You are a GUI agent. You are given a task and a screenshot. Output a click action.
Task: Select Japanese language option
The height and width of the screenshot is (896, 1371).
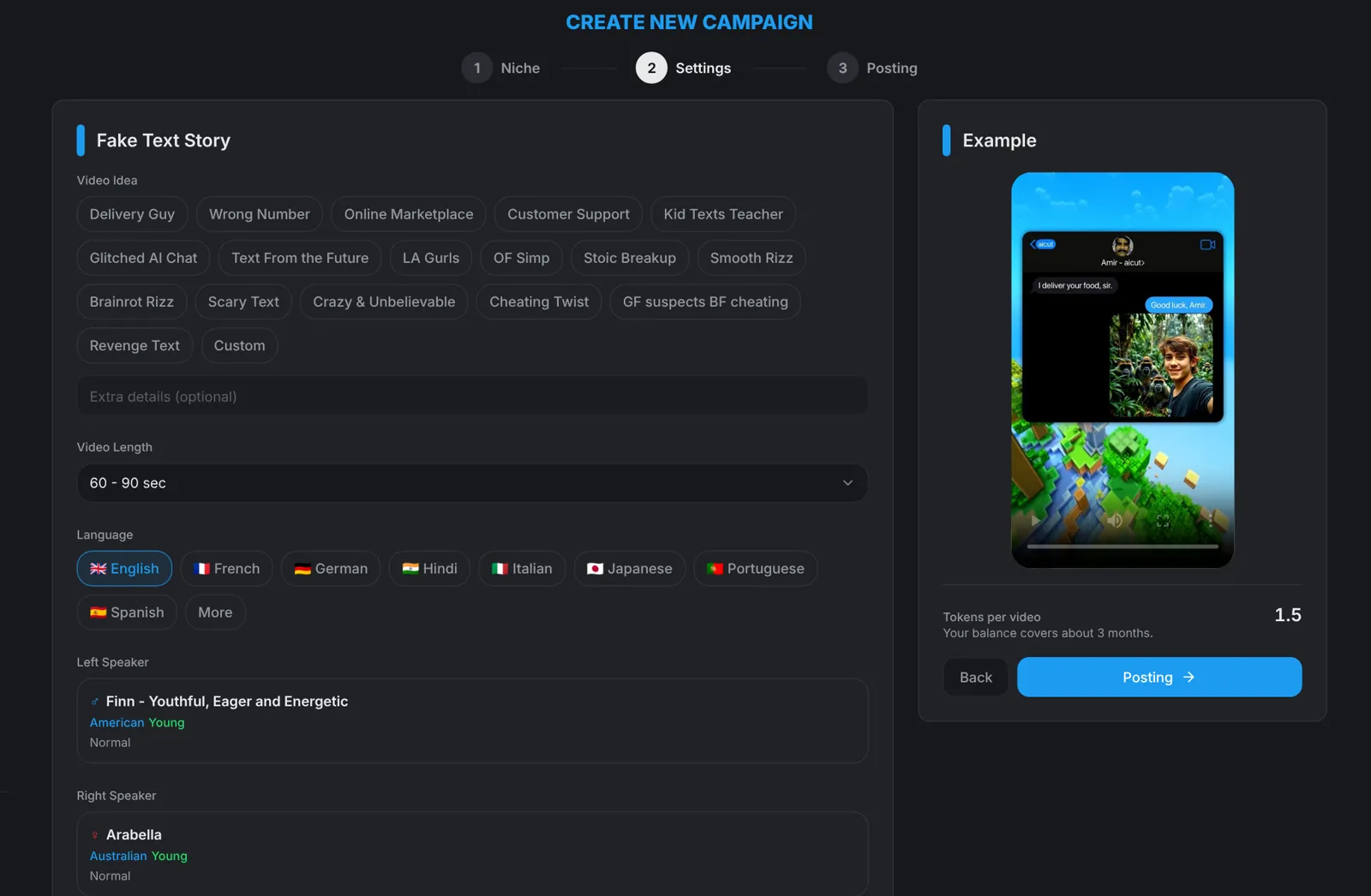[x=630, y=569]
